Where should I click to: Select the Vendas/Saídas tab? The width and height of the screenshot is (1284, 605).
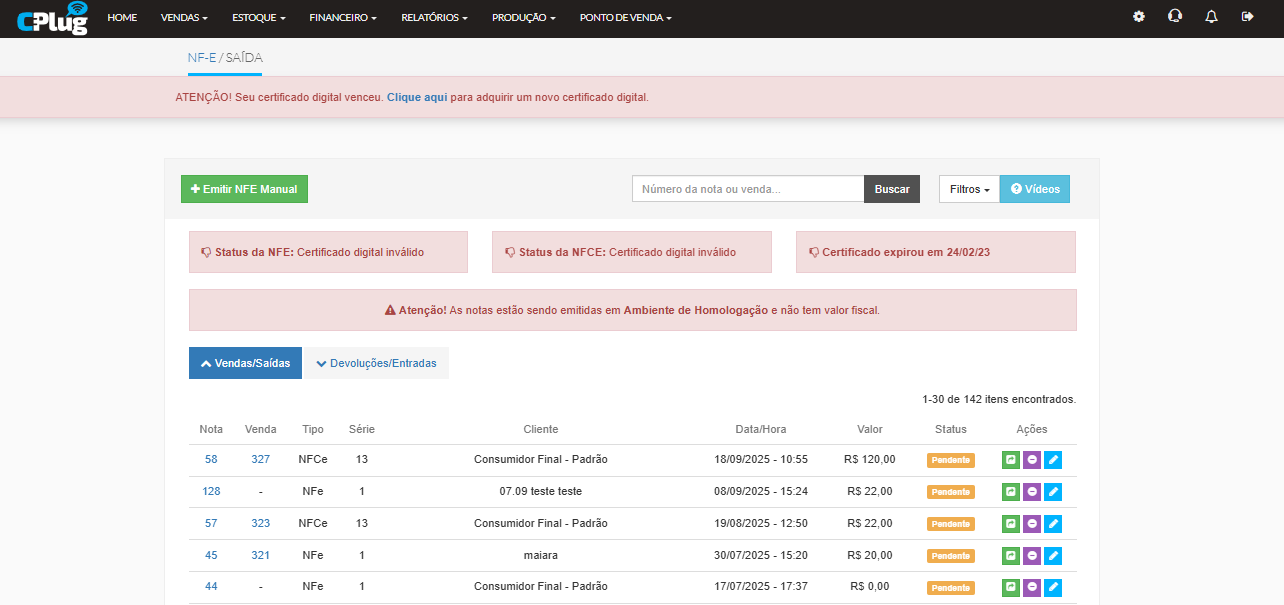click(x=245, y=364)
